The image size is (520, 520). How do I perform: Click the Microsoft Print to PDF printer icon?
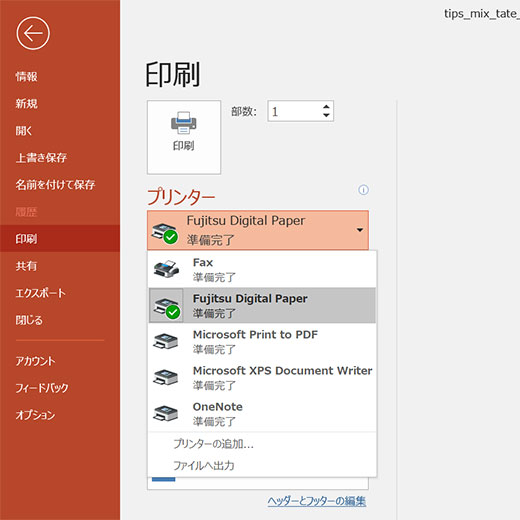(x=166, y=341)
